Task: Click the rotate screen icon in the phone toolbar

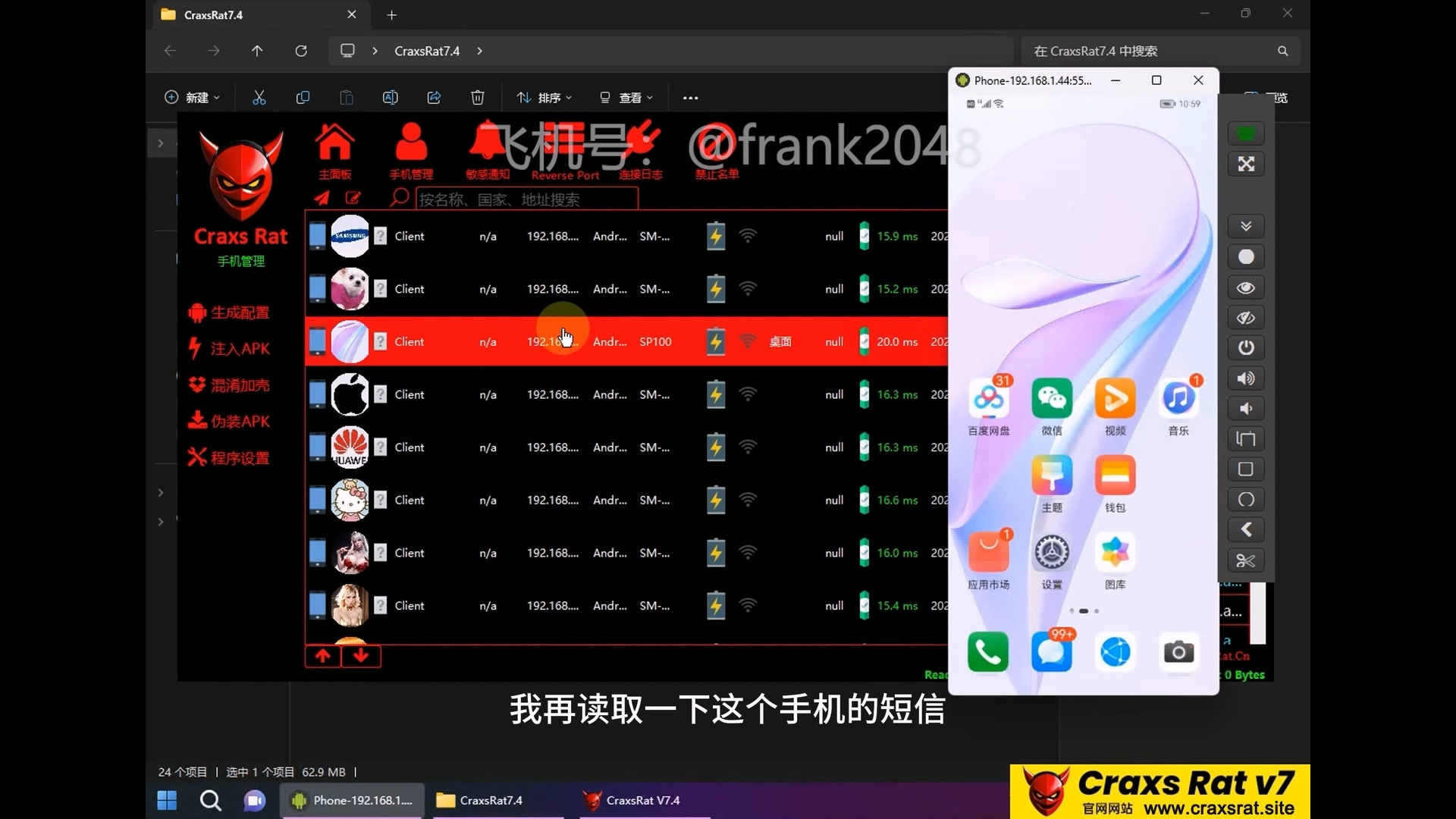Action: click(1246, 439)
